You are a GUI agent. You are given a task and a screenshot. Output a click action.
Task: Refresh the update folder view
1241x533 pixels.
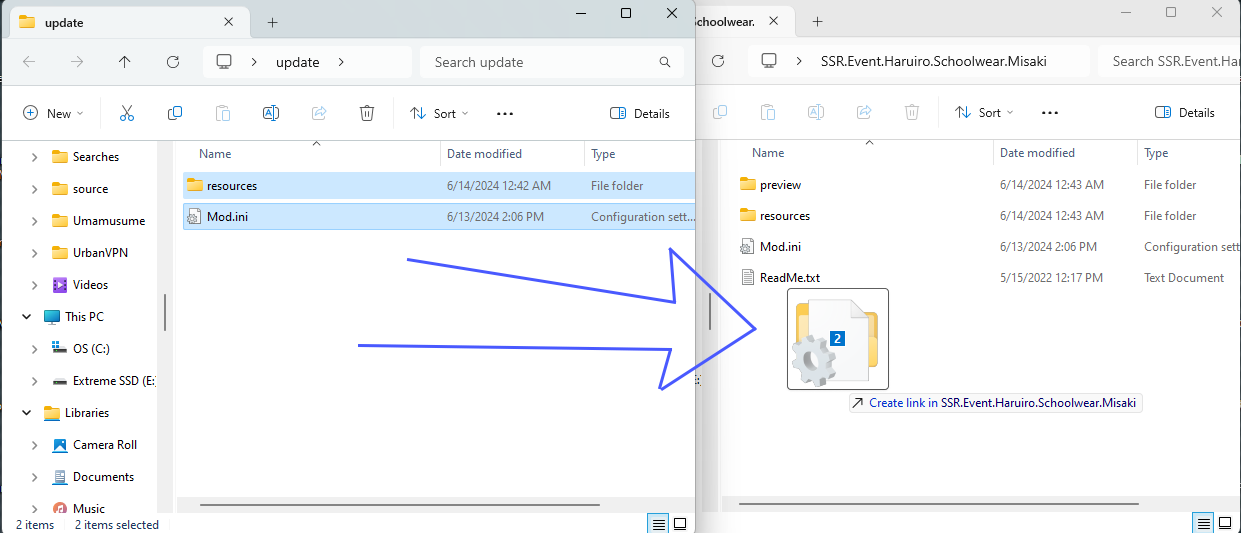[x=172, y=62]
